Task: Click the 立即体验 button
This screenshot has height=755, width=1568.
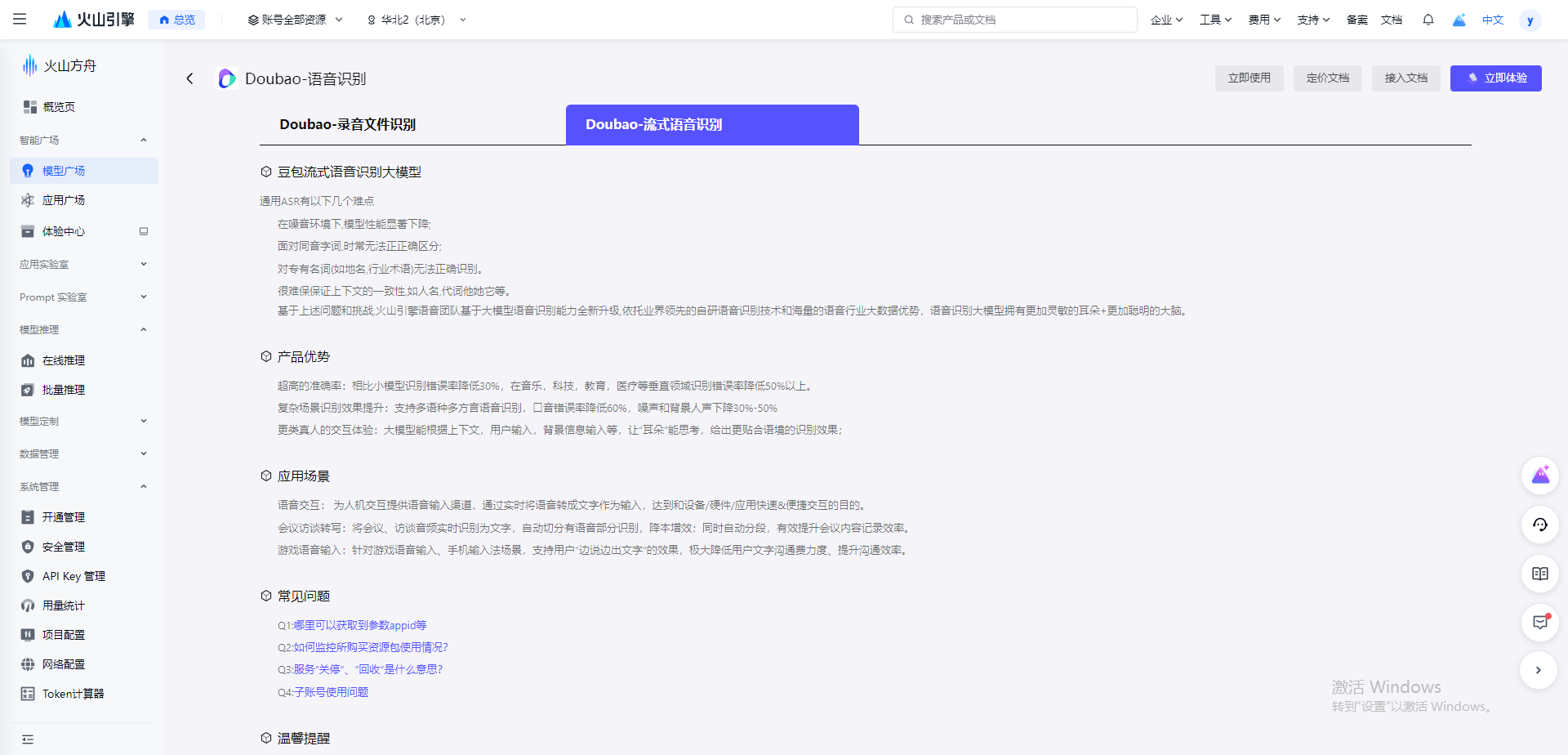Action: click(1496, 78)
